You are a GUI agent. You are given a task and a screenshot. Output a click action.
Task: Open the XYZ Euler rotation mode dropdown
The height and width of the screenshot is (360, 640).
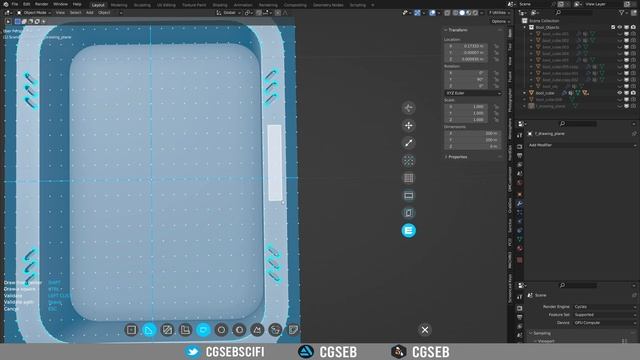tap(473, 93)
